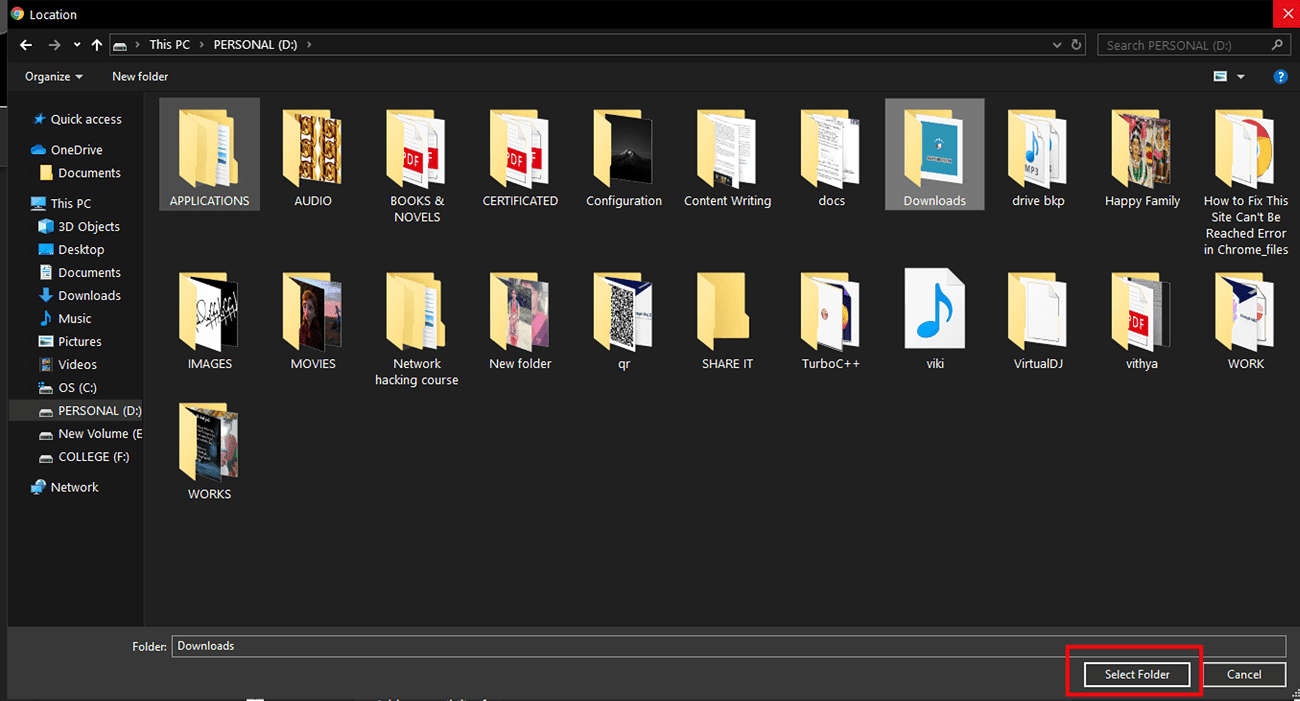Click the Folder name input field
This screenshot has height=701, width=1300.
point(728,646)
